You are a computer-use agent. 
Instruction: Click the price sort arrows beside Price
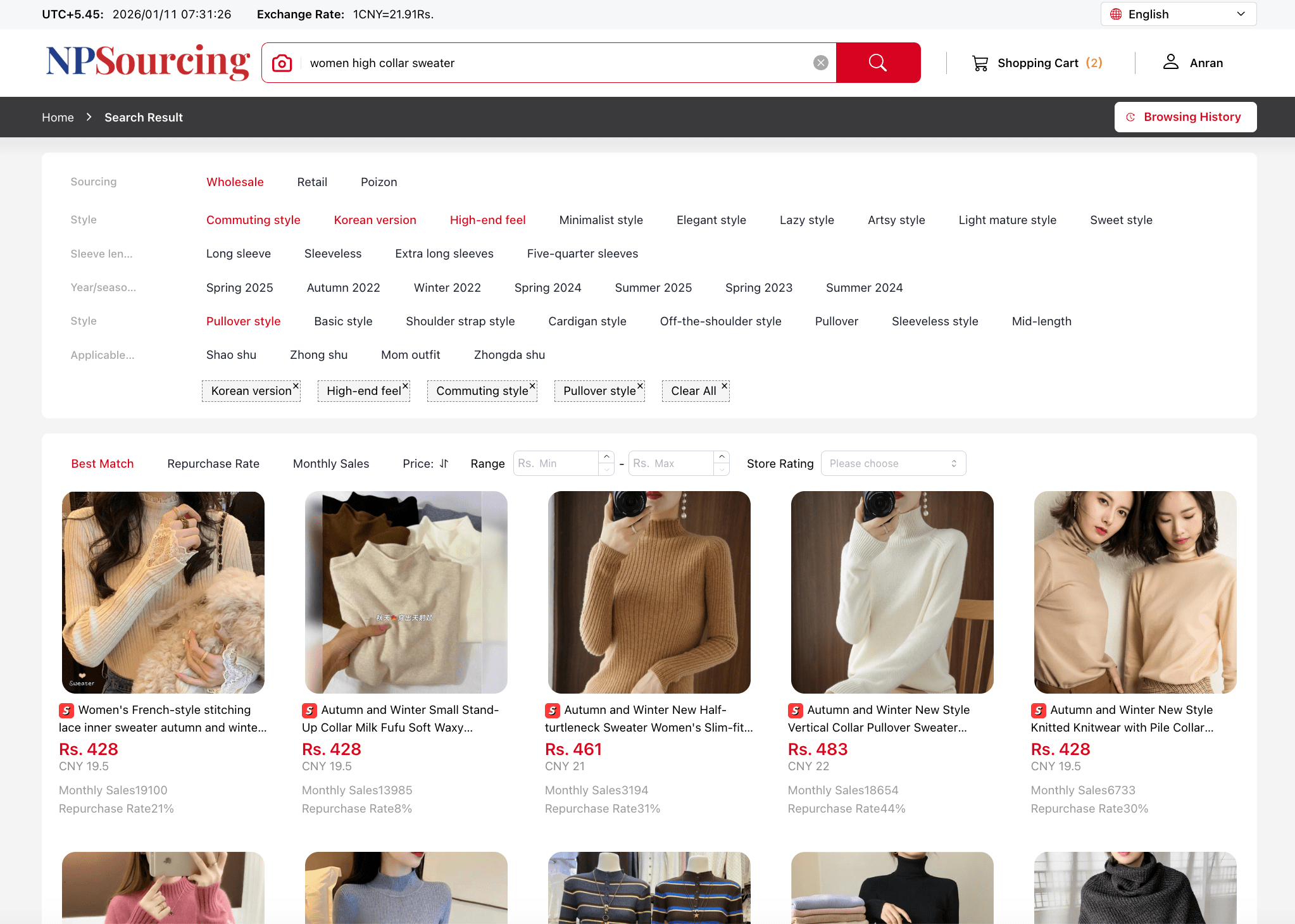pyautogui.click(x=444, y=463)
